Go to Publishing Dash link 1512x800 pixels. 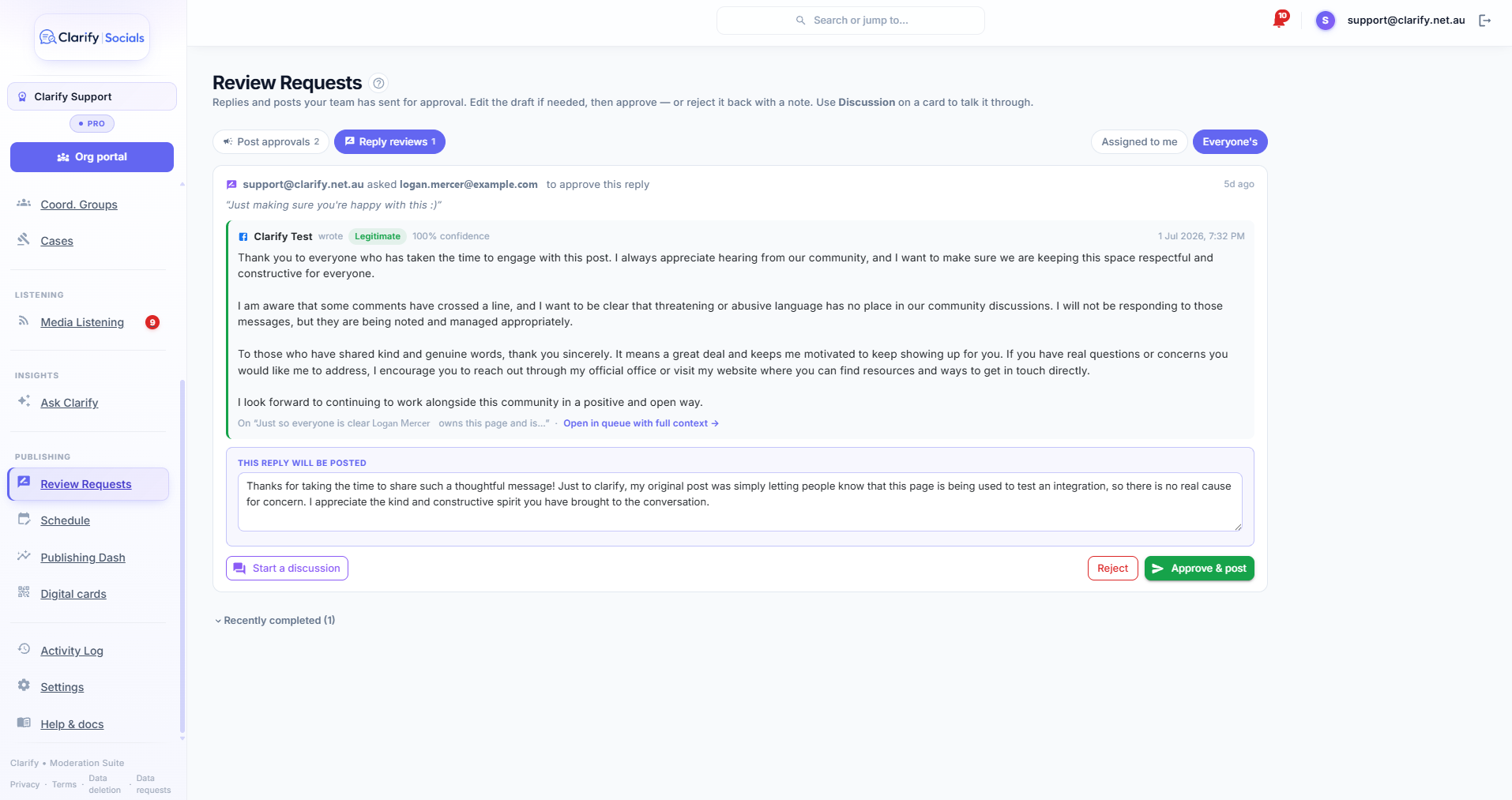tap(83, 558)
